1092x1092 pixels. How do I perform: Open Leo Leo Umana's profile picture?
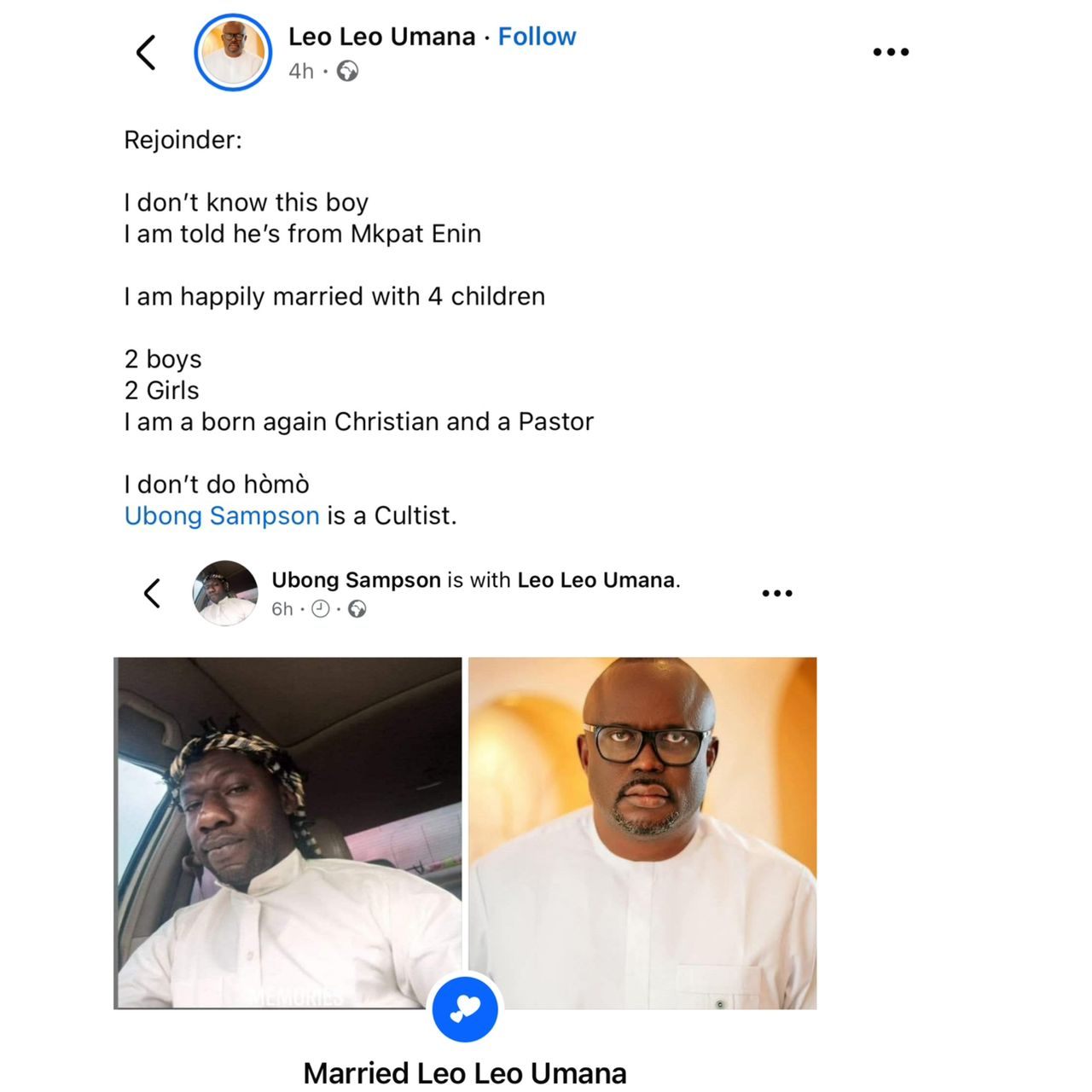pyautogui.click(x=233, y=53)
